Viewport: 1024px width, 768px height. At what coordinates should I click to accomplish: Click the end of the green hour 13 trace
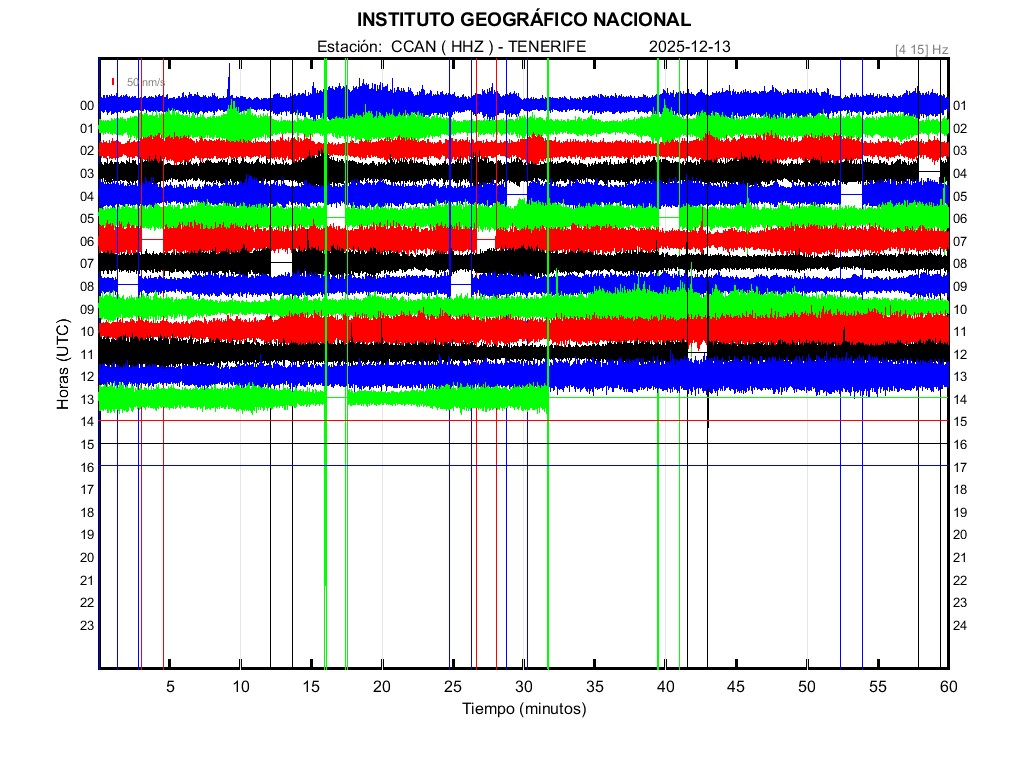[546, 399]
